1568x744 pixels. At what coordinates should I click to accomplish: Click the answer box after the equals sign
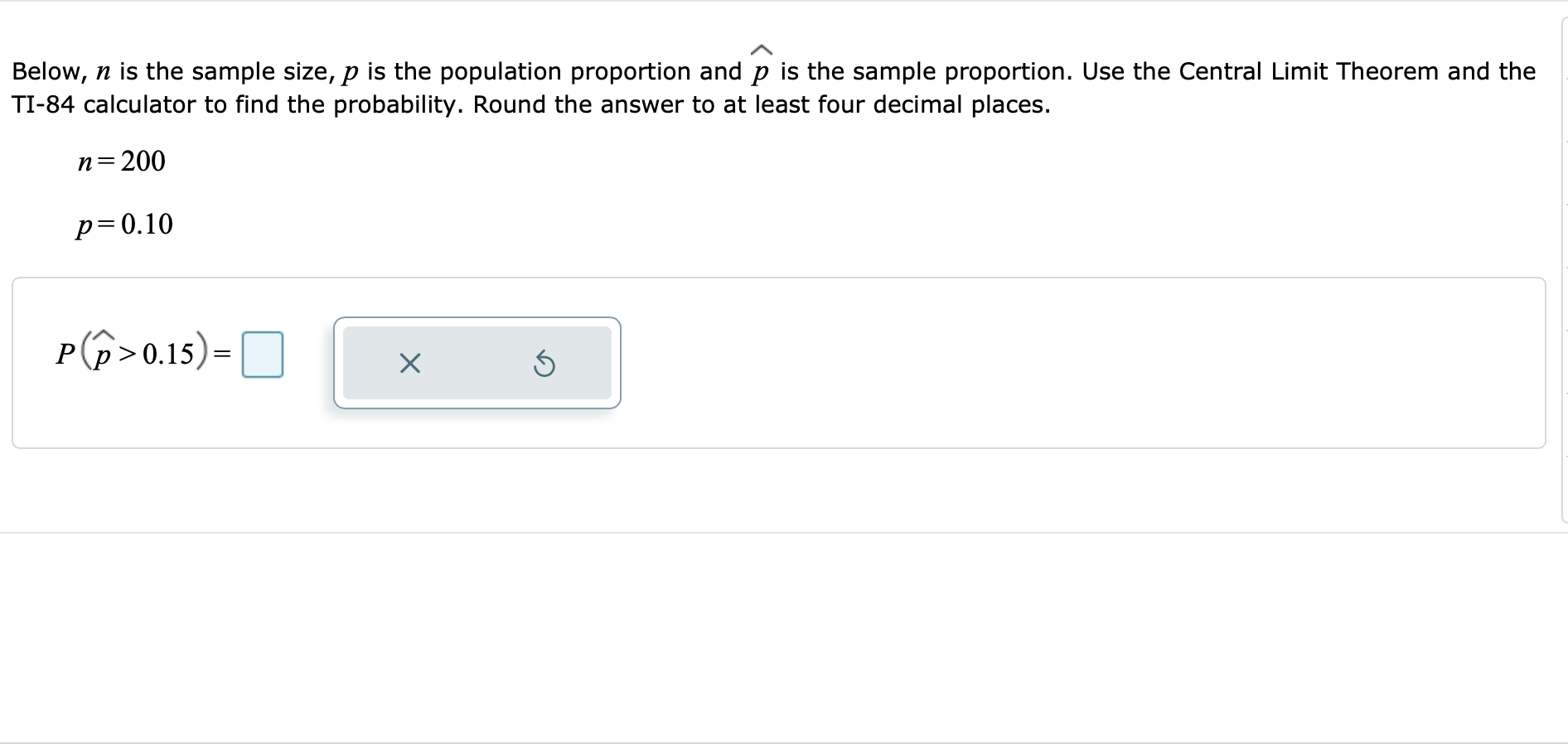pos(262,355)
